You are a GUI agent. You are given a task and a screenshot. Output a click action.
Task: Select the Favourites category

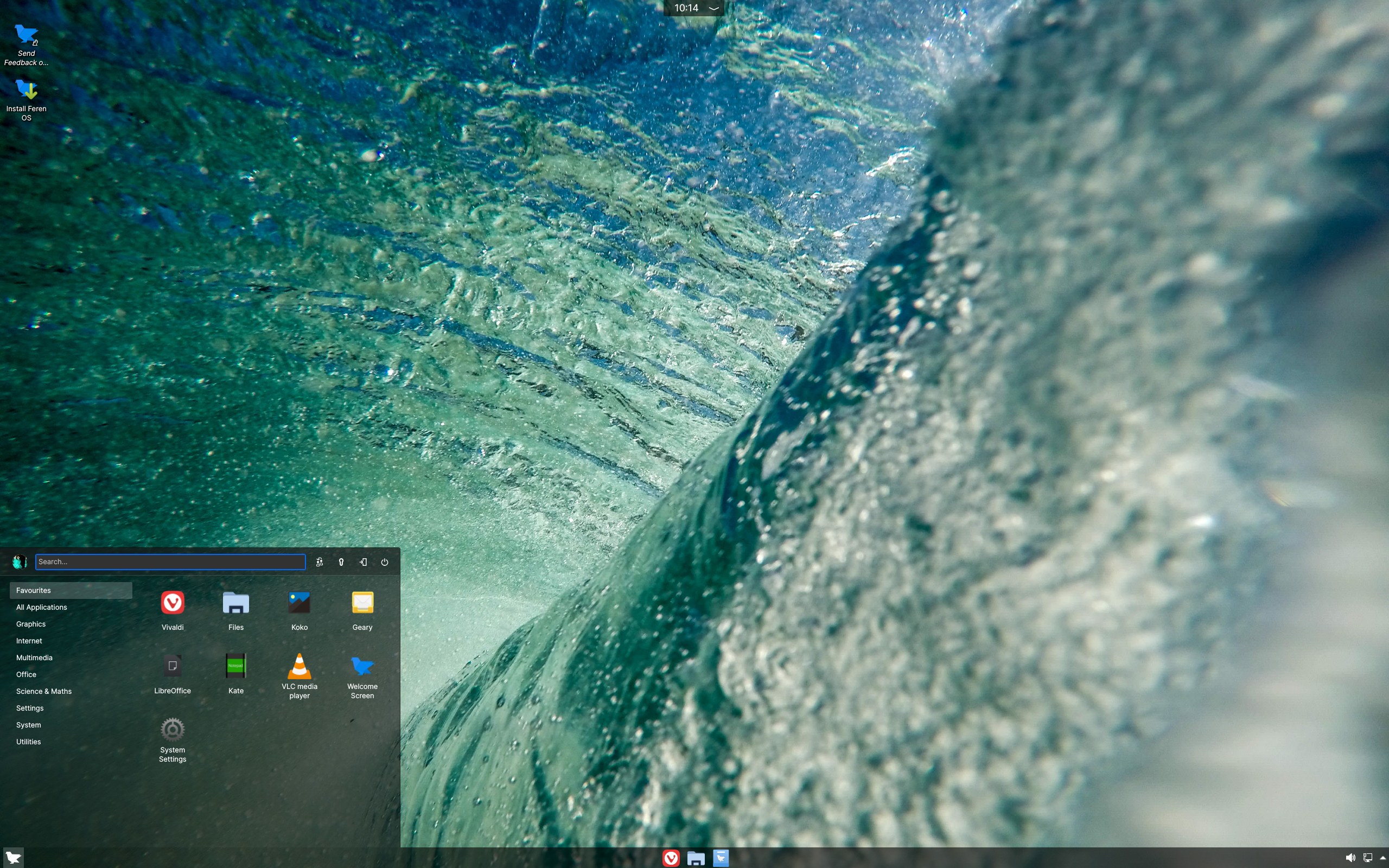coord(71,590)
